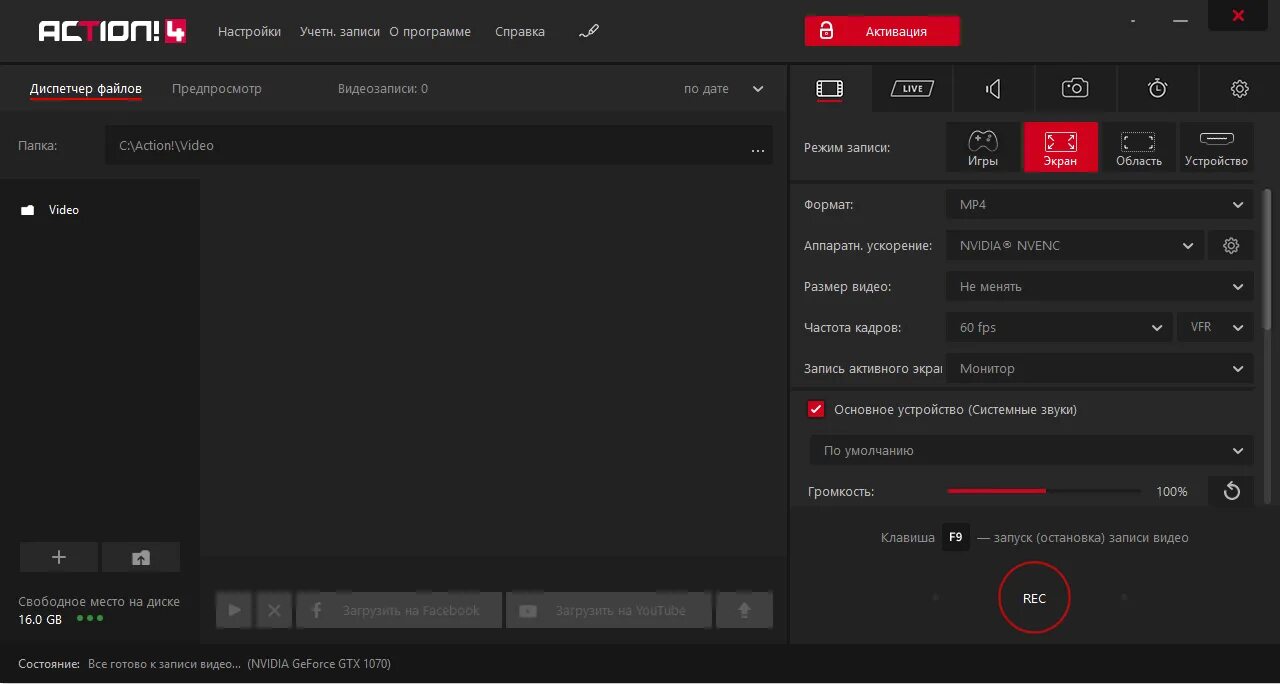Open Размер видео dropdown
This screenshot has height=684, width=1280.
pyautogui.click(x=1099, y=286)
